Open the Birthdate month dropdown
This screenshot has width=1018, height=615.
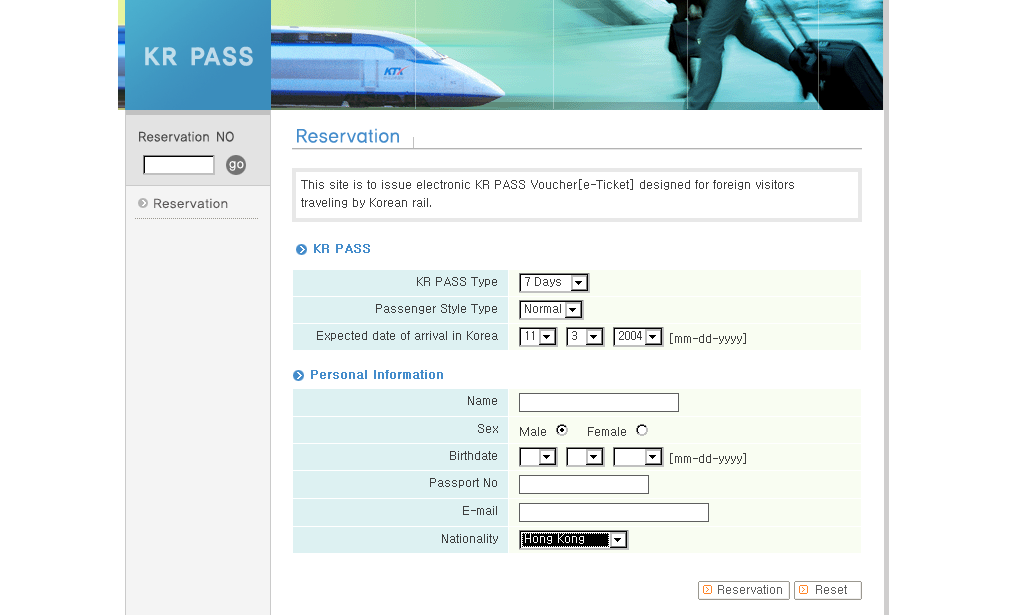point(538,457)
